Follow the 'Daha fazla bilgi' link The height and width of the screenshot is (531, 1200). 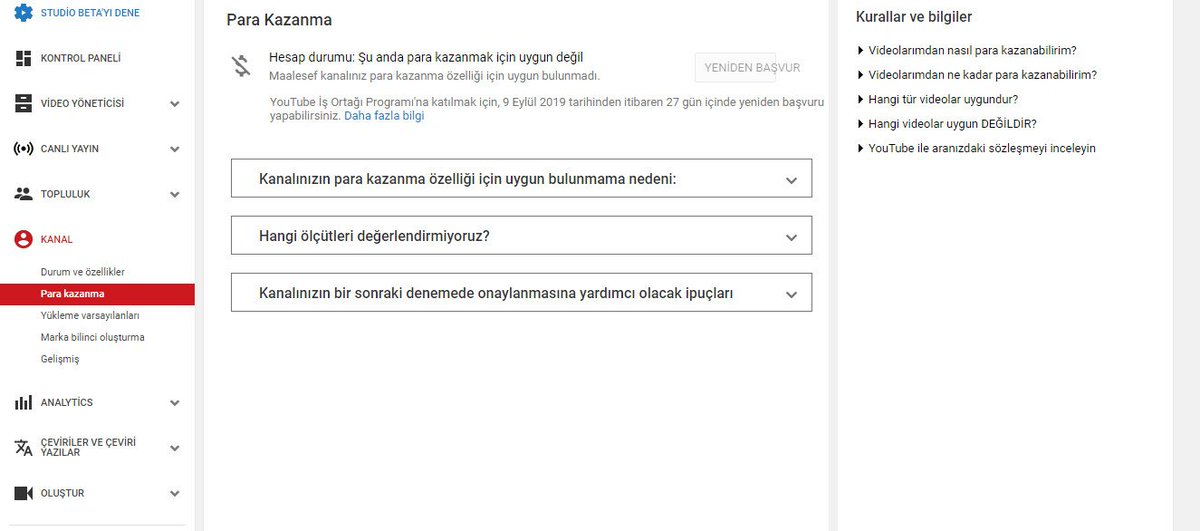click(x=384, y=116)
